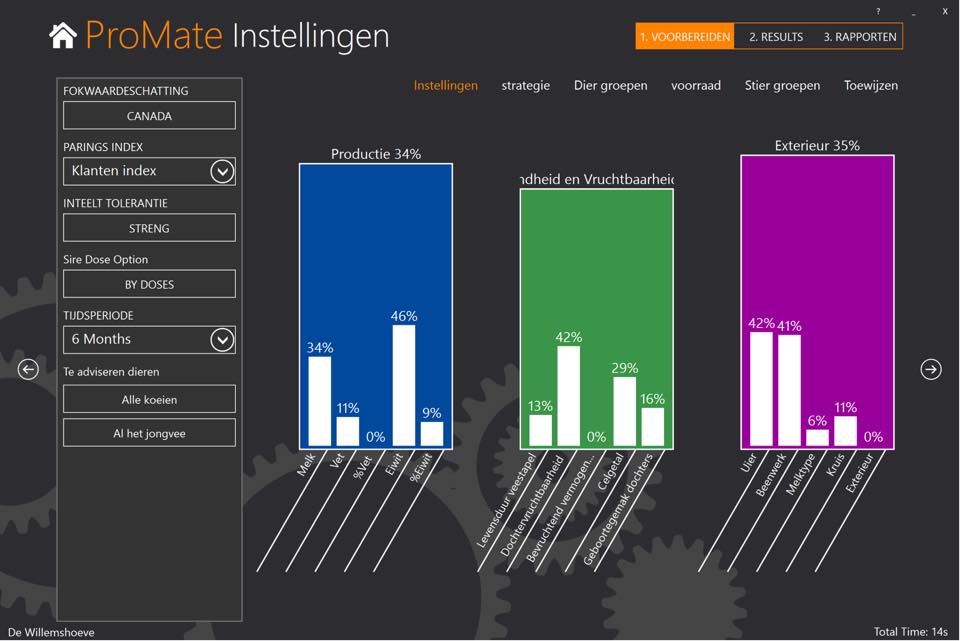Adjust the Melktype 6% bar

coord(817,438)
